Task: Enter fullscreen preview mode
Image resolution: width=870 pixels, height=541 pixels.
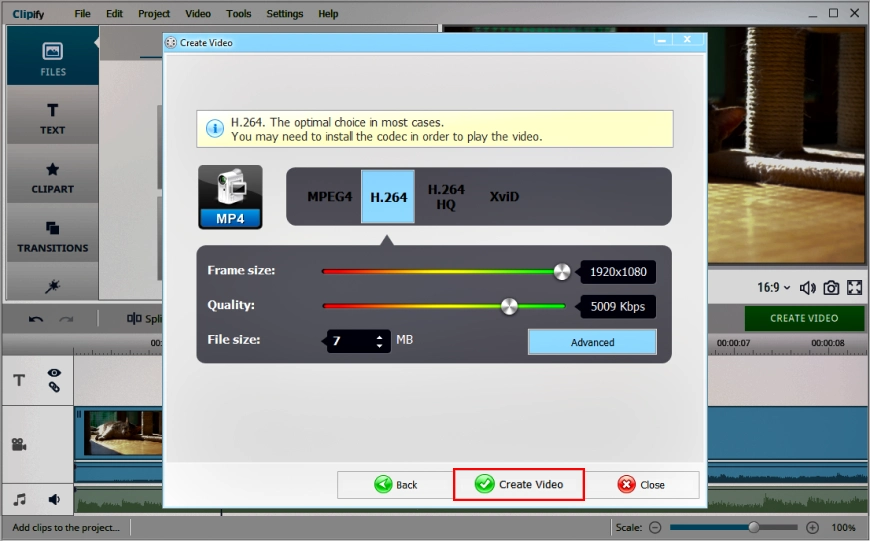Action: (854, 287)
